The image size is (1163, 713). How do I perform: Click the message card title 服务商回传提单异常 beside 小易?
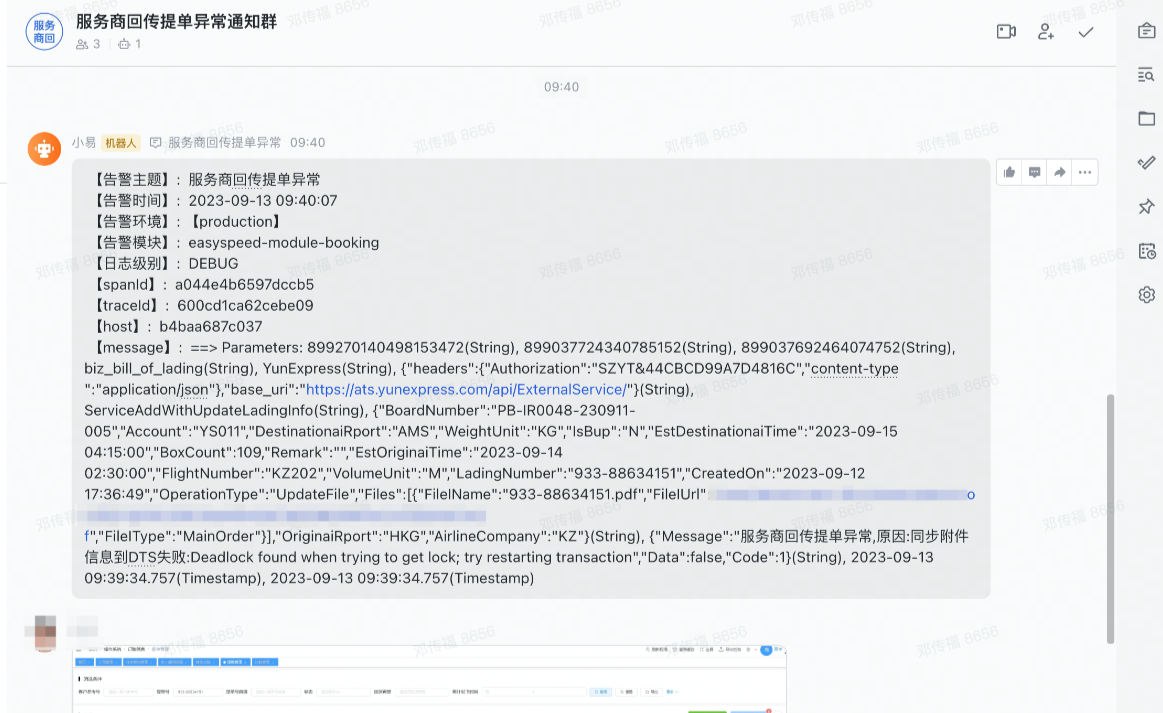[x=225, y=142]
